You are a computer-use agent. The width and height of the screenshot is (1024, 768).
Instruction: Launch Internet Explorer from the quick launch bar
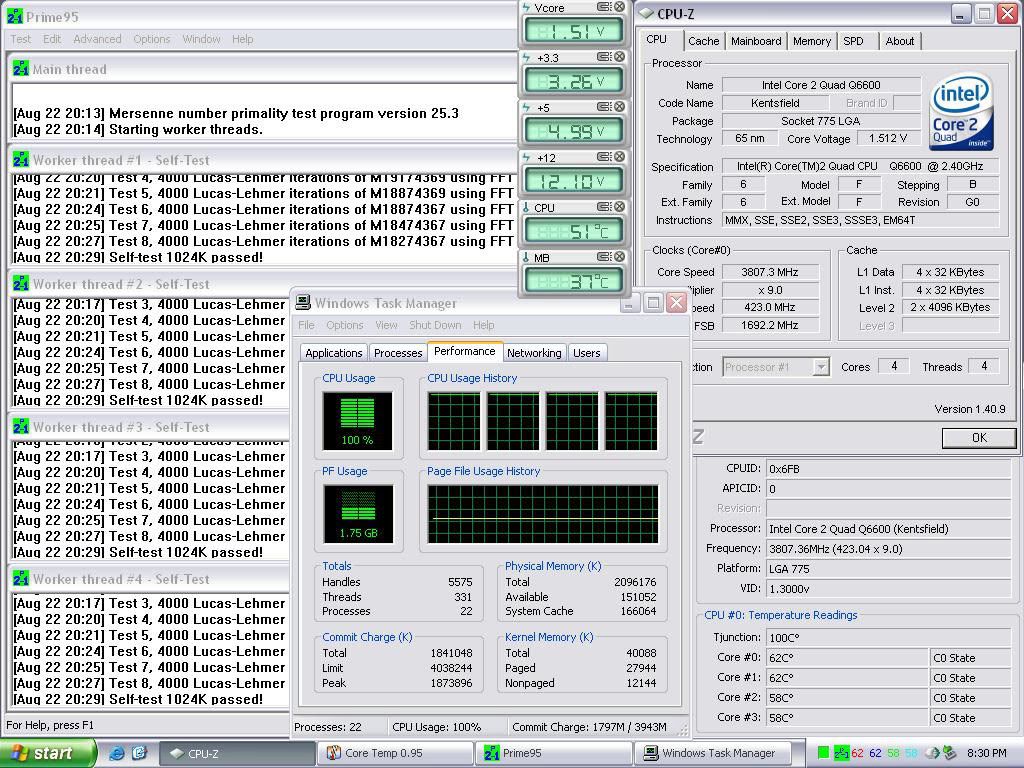pos(117,753)
